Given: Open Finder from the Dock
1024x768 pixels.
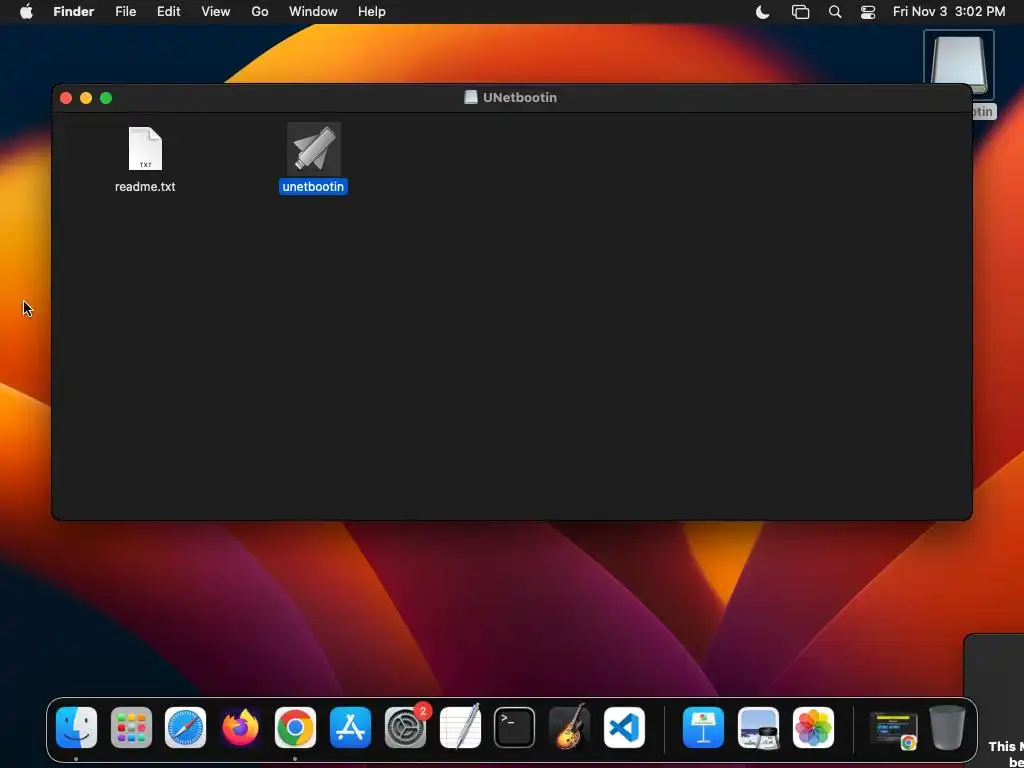Looking at the screenshot, I should (x=76, y=728).
